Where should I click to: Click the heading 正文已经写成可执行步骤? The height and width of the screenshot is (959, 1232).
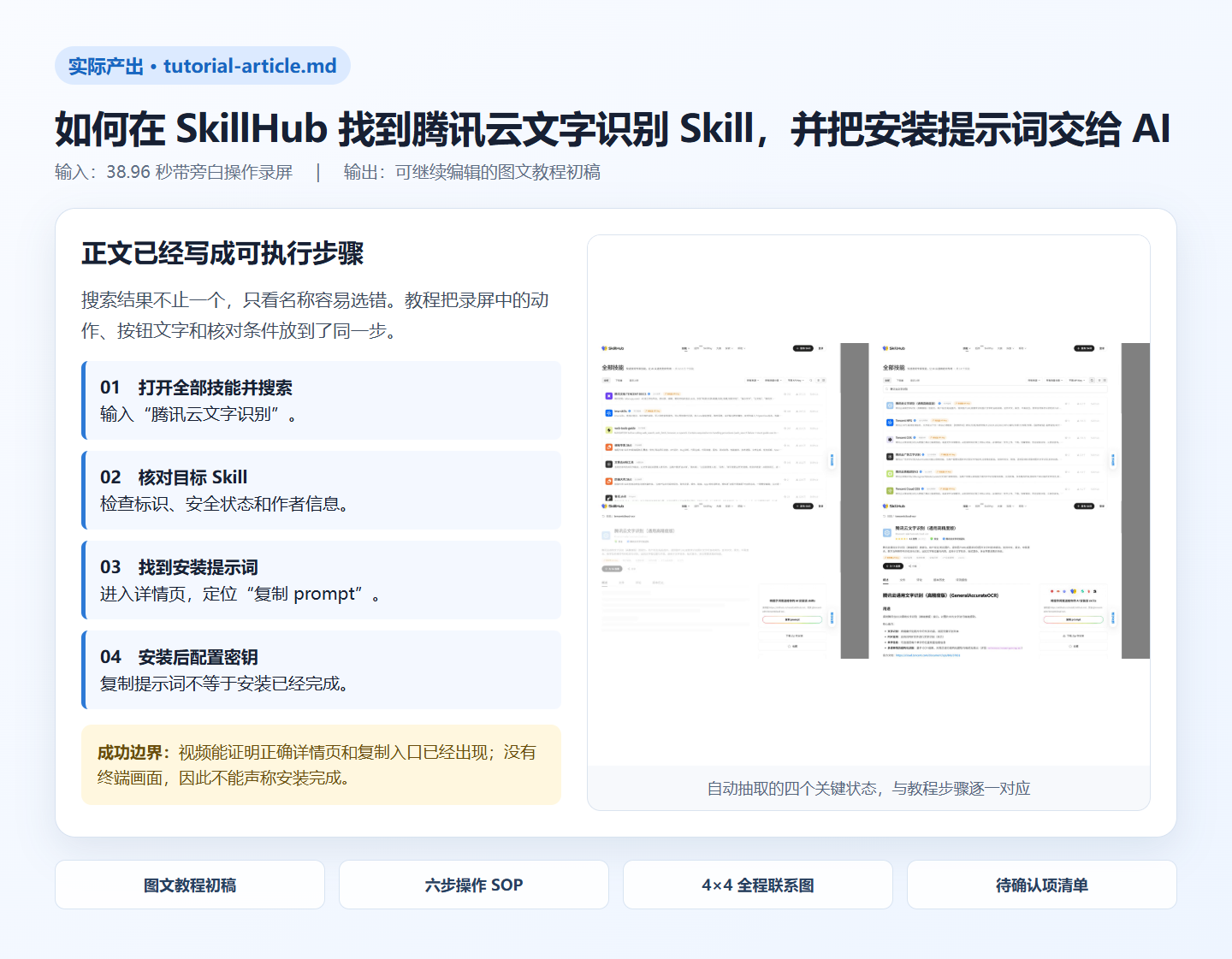tap(222, 253)
